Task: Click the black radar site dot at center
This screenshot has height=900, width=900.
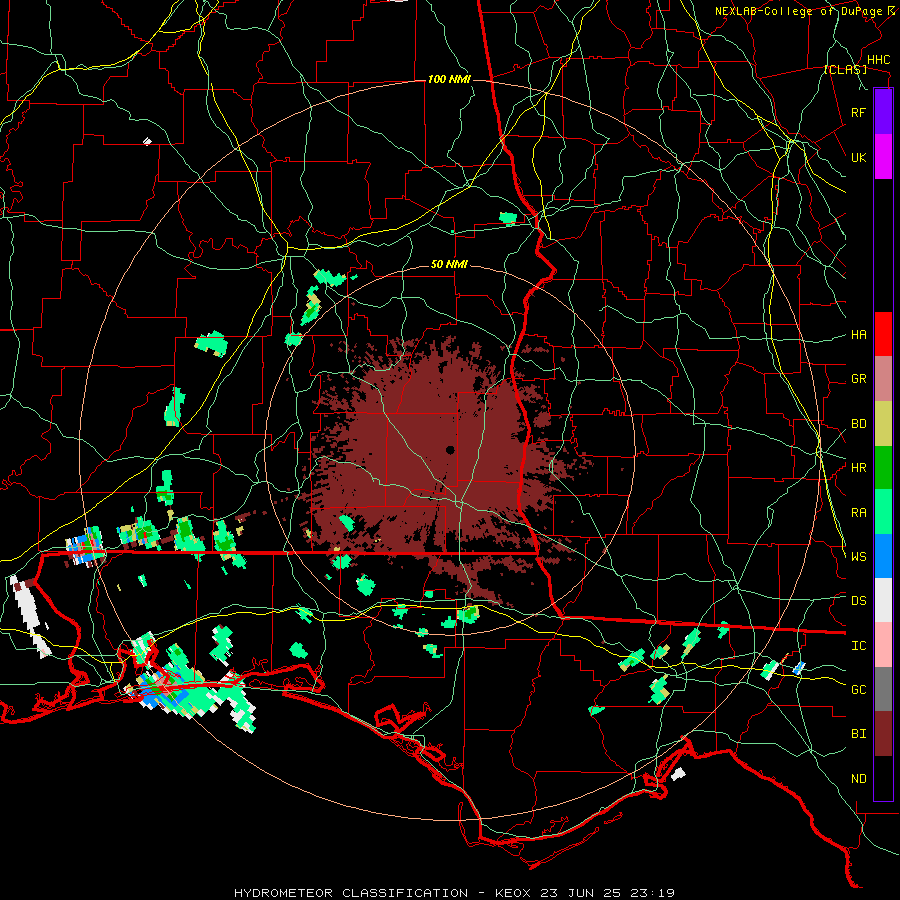Action: click(450, 450)
